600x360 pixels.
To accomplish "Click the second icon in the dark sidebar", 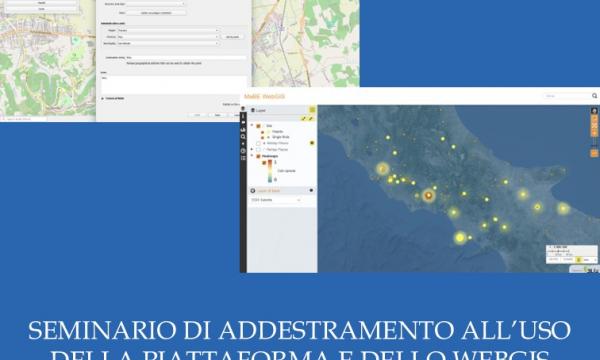I will pyautogui.click(x=243, y=123).
